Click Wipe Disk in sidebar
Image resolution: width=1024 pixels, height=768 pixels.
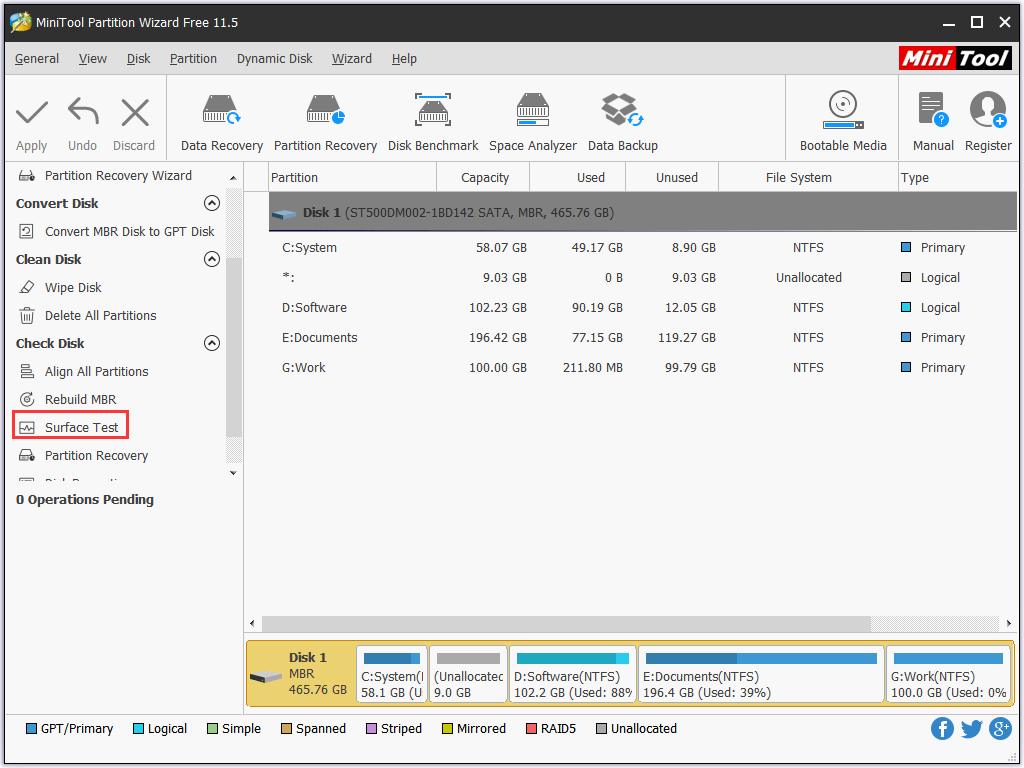tap(73, 288)
